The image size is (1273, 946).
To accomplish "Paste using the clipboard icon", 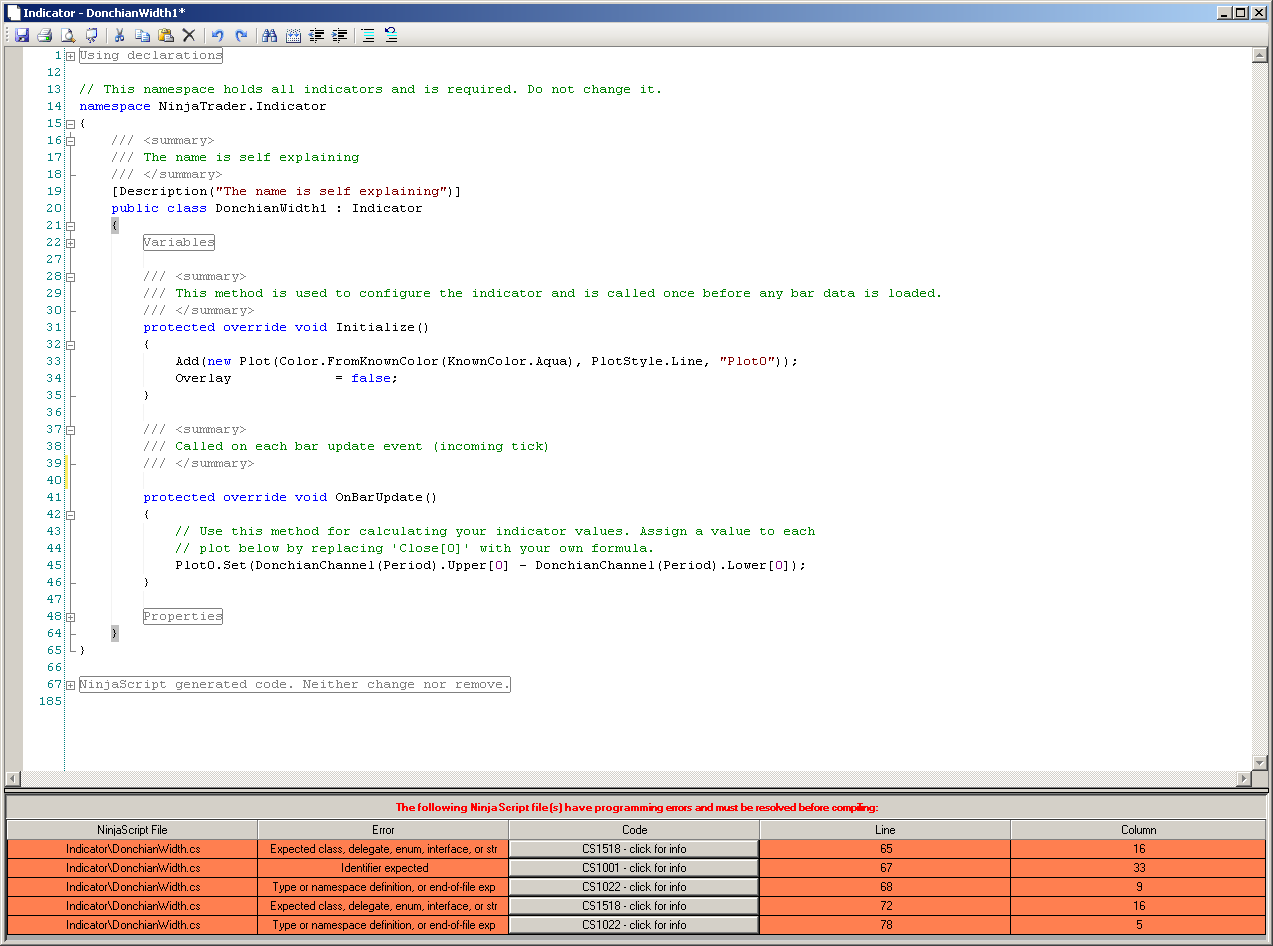I will click(x=165, y=35).
